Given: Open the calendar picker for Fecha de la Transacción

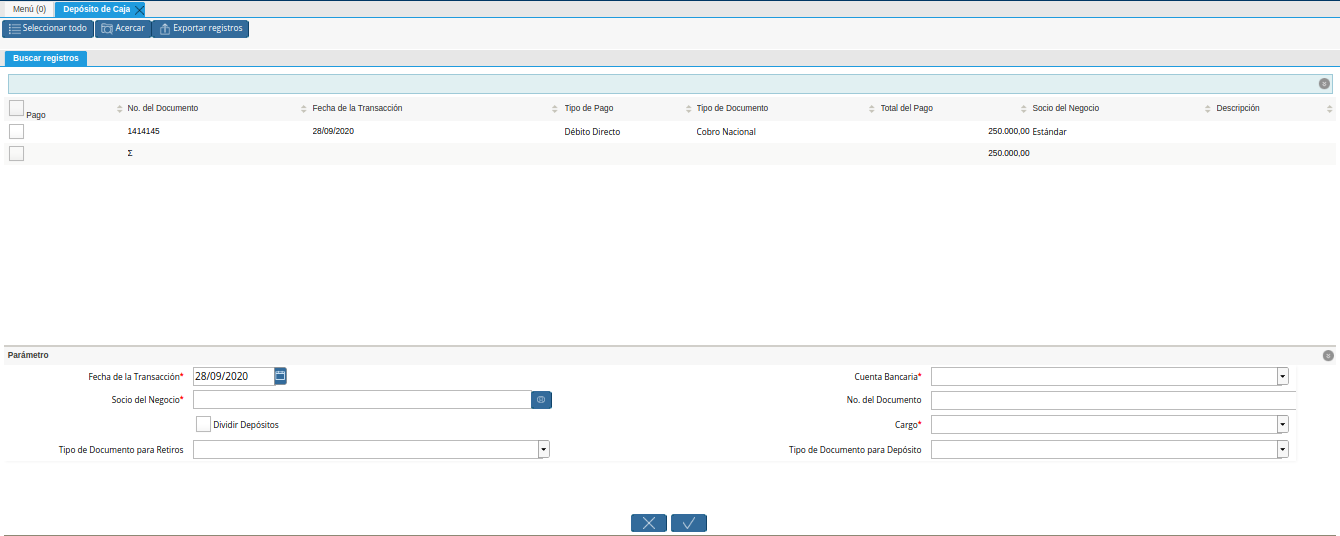Looking at the screenshot, I should point(281,376).
